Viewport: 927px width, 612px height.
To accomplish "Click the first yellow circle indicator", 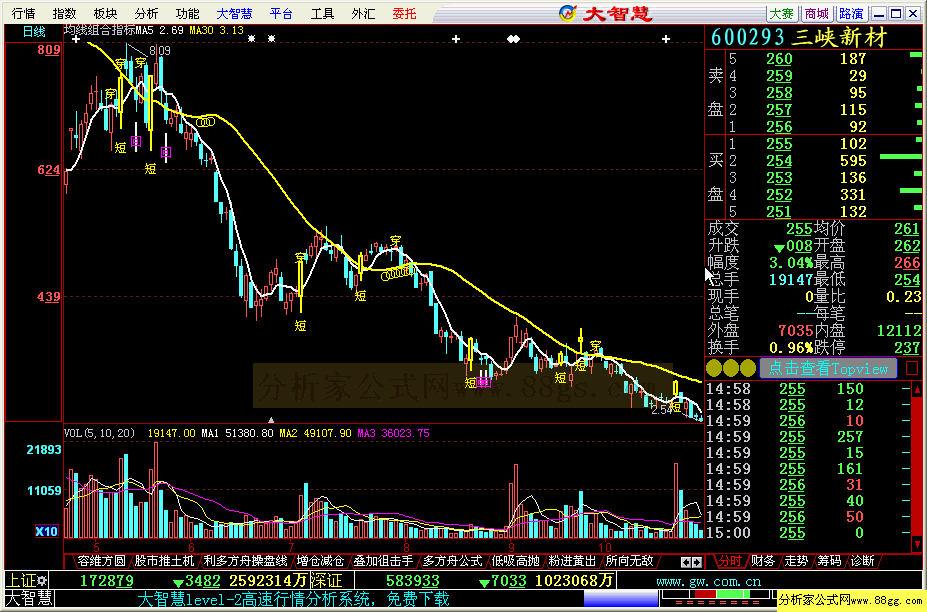I will click(x=714, y=368).
